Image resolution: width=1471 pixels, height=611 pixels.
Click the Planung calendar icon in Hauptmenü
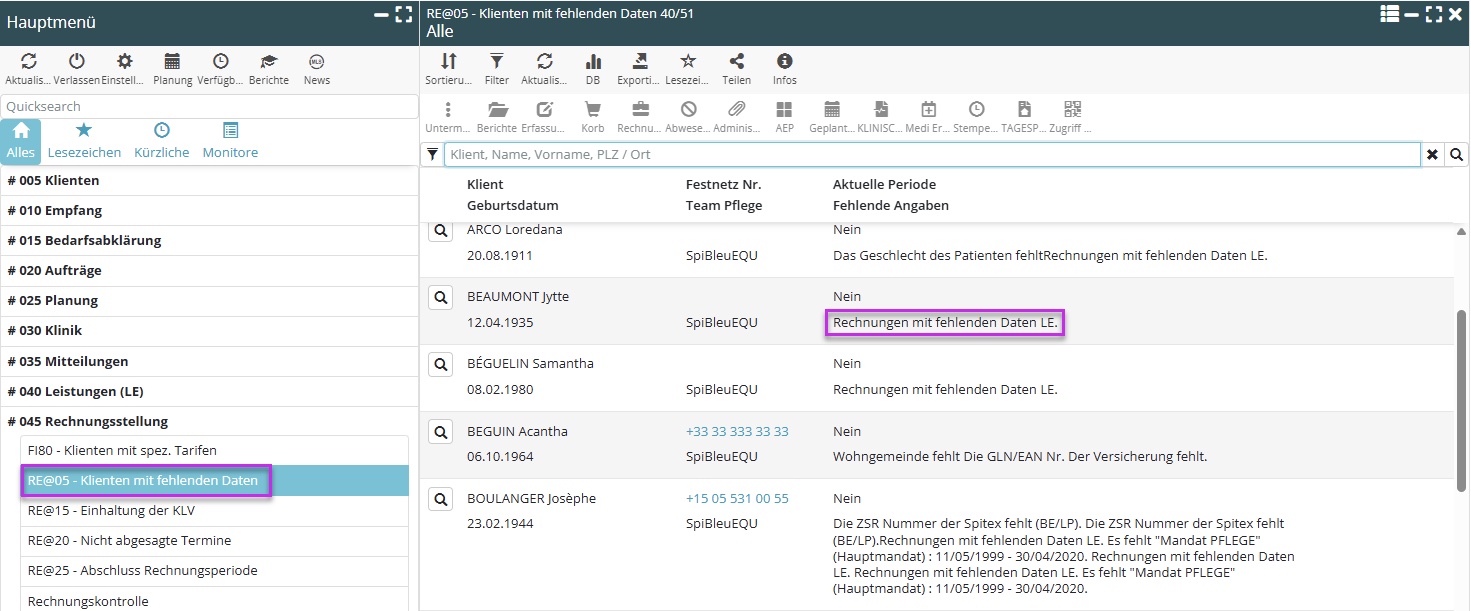172,62
